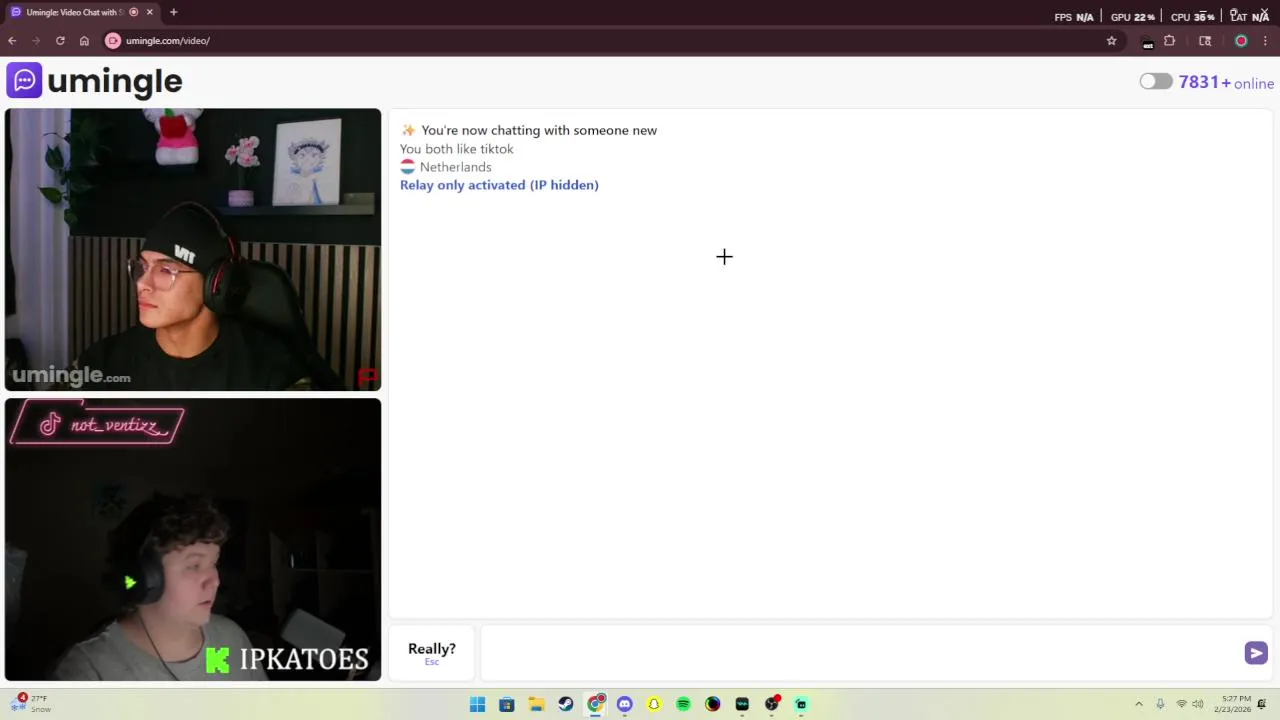
Task: Open Snapchat from the taskbar
Action: point(654,704)
